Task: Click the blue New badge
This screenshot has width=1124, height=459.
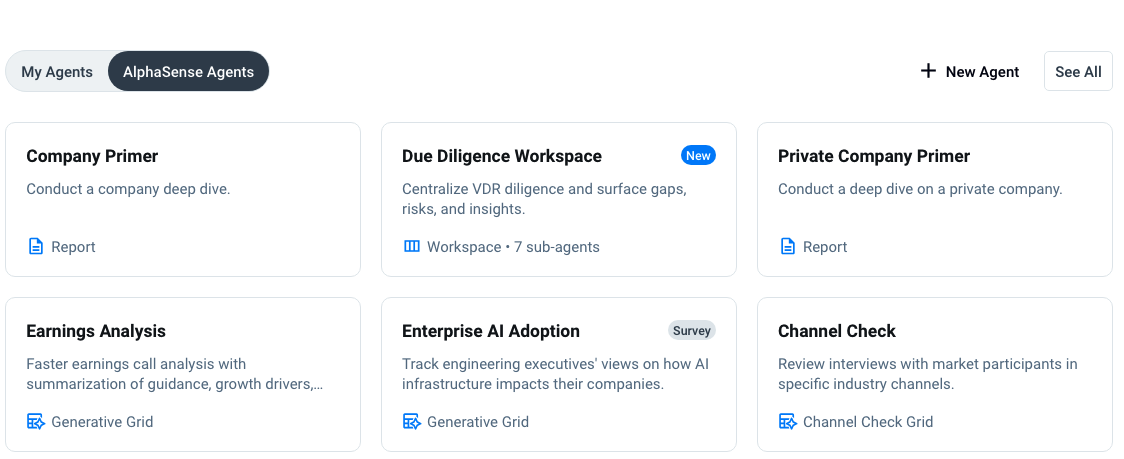Action: point(698,156)
